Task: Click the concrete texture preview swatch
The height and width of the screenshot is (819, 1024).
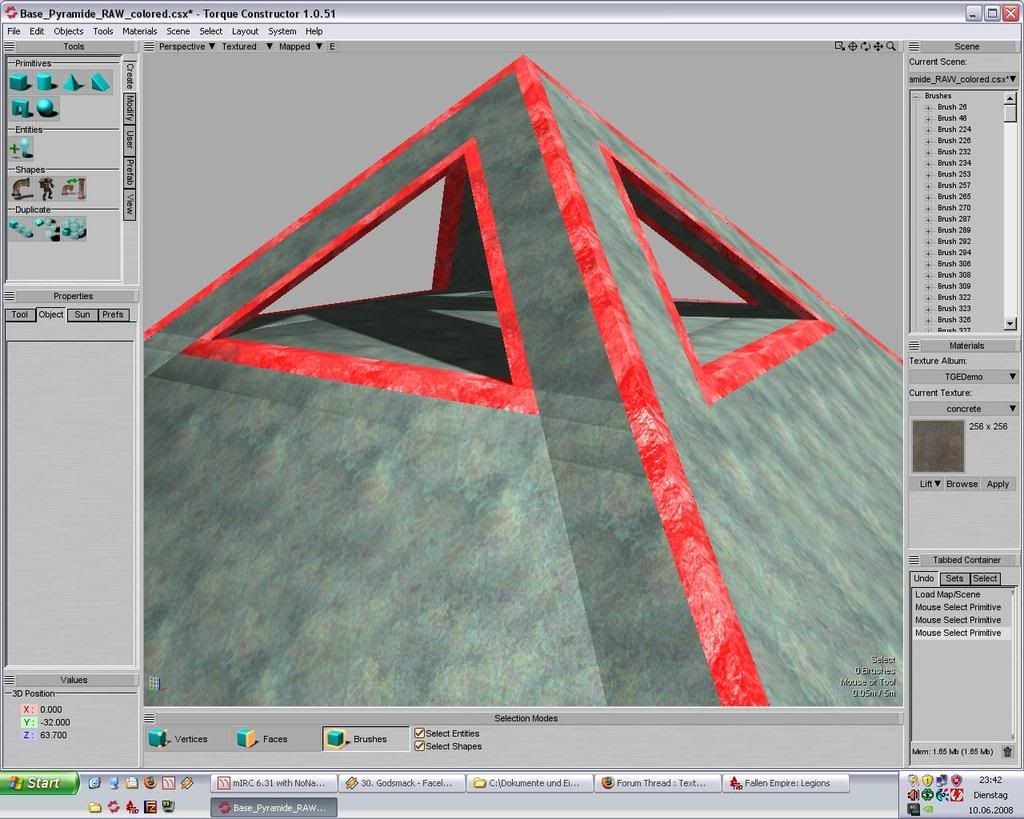Action: [937, 446]
